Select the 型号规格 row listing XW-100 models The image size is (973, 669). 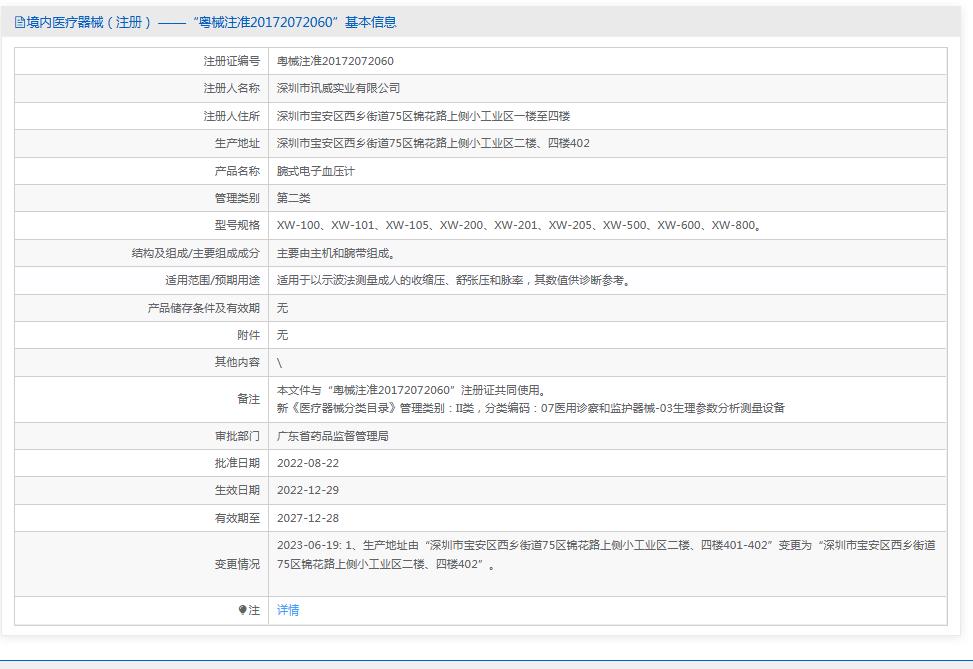coord(500,225)
